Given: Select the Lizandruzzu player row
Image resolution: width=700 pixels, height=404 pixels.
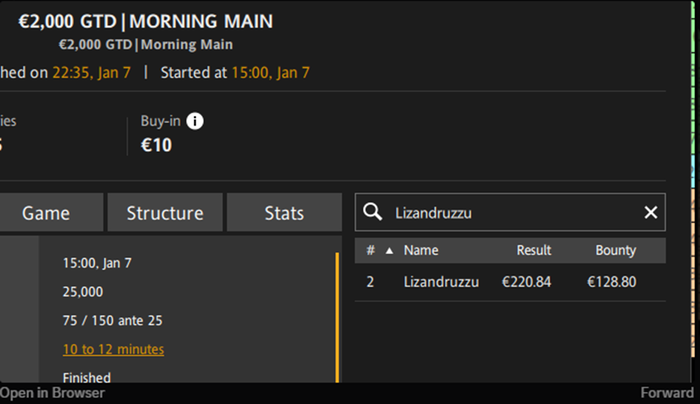Looking at the screenshot, I should (x=441, y=282).
